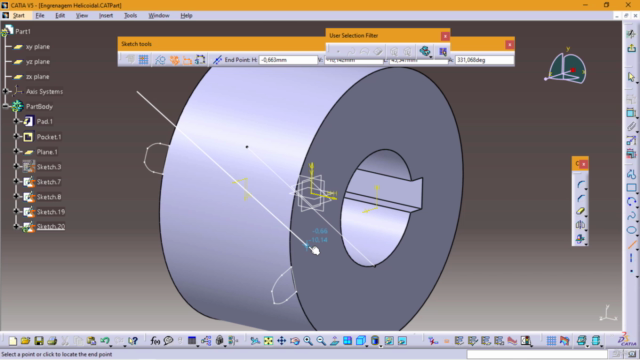
Task: Click the Quick Trim eraser tool
Action: tap(580, 211)
